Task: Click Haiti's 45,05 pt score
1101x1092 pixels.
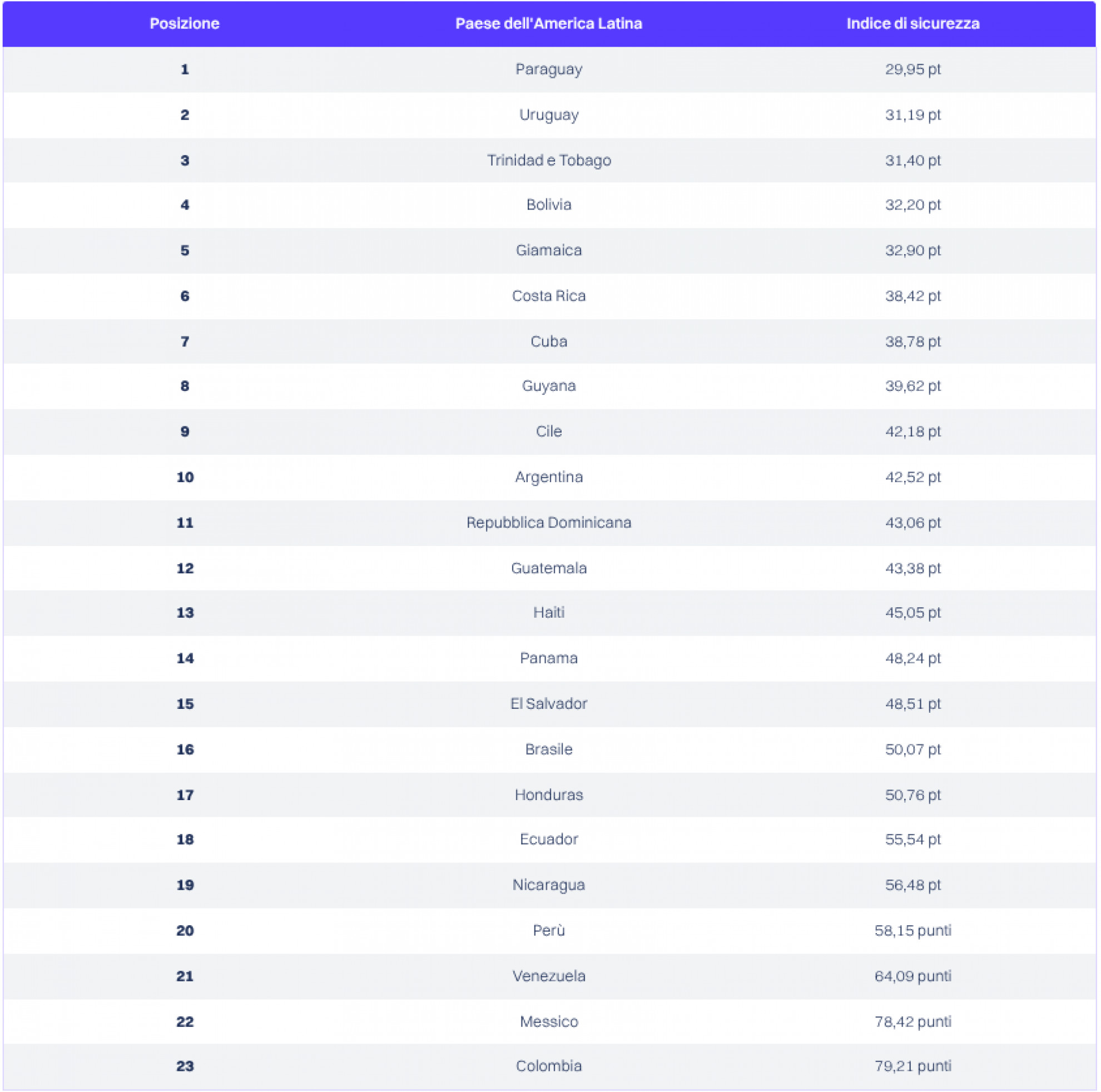Action: pyautogui.click(x=912, y=613)
